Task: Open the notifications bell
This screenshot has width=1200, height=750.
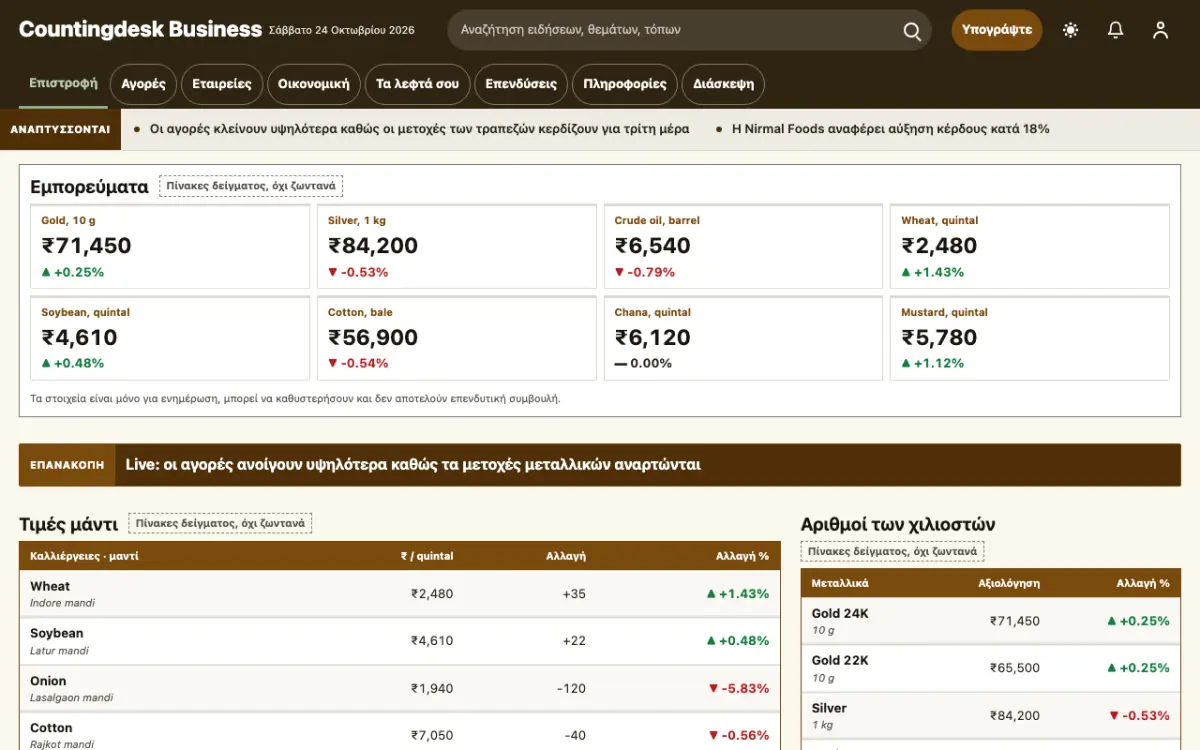Action: click(1116, 30)
